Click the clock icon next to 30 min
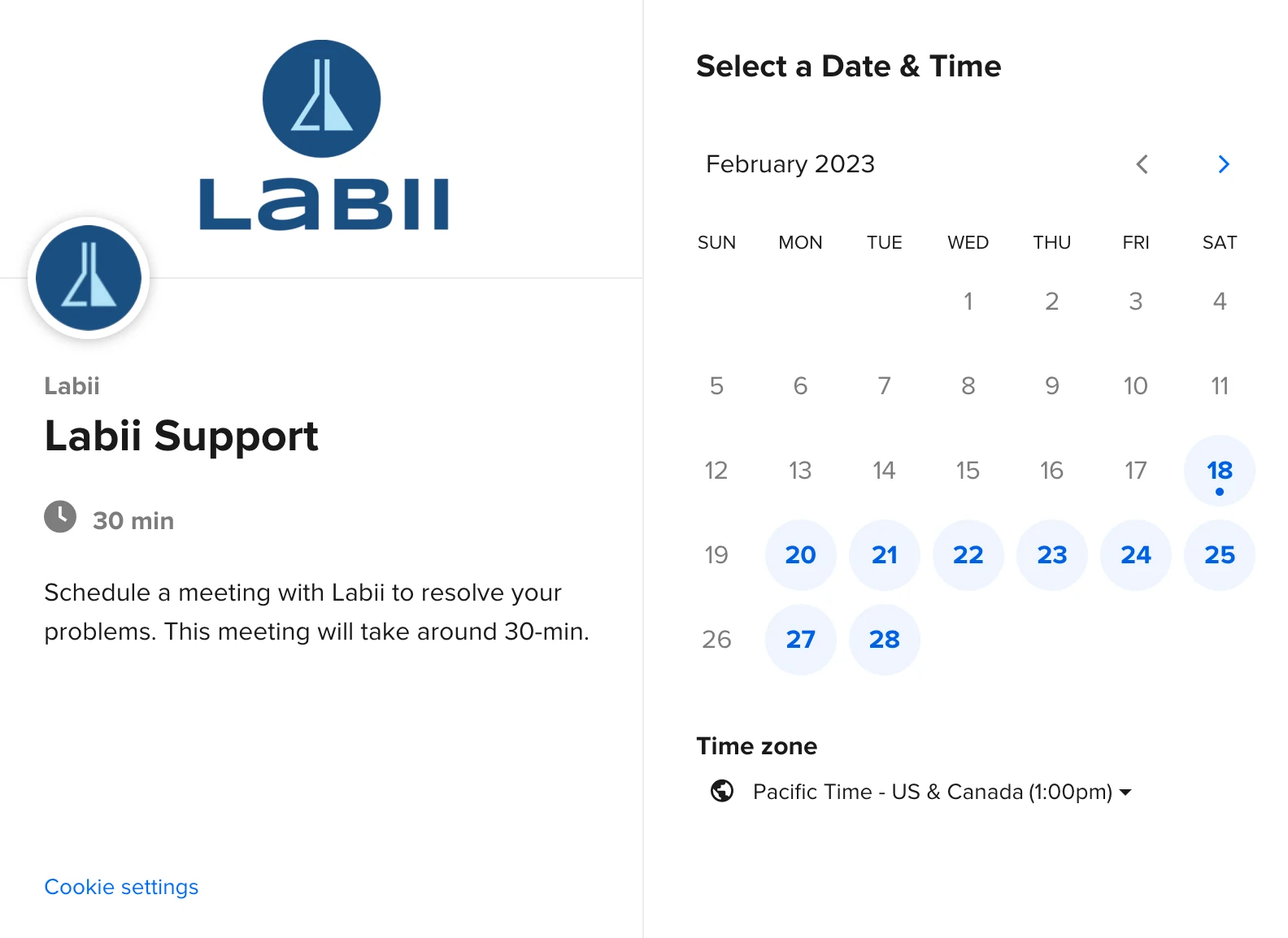 tap(60, 517)
